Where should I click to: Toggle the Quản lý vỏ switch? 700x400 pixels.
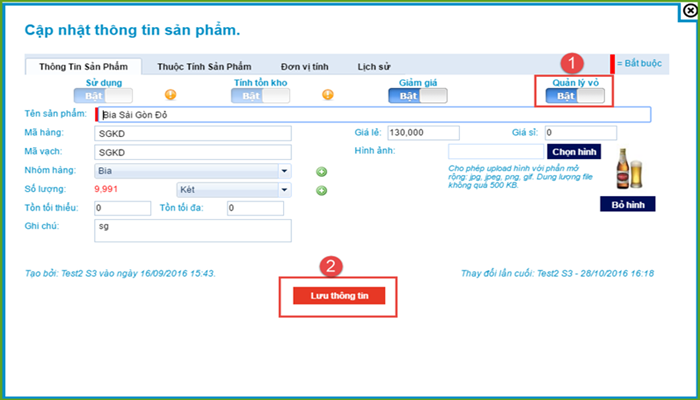tap(575, 96)
